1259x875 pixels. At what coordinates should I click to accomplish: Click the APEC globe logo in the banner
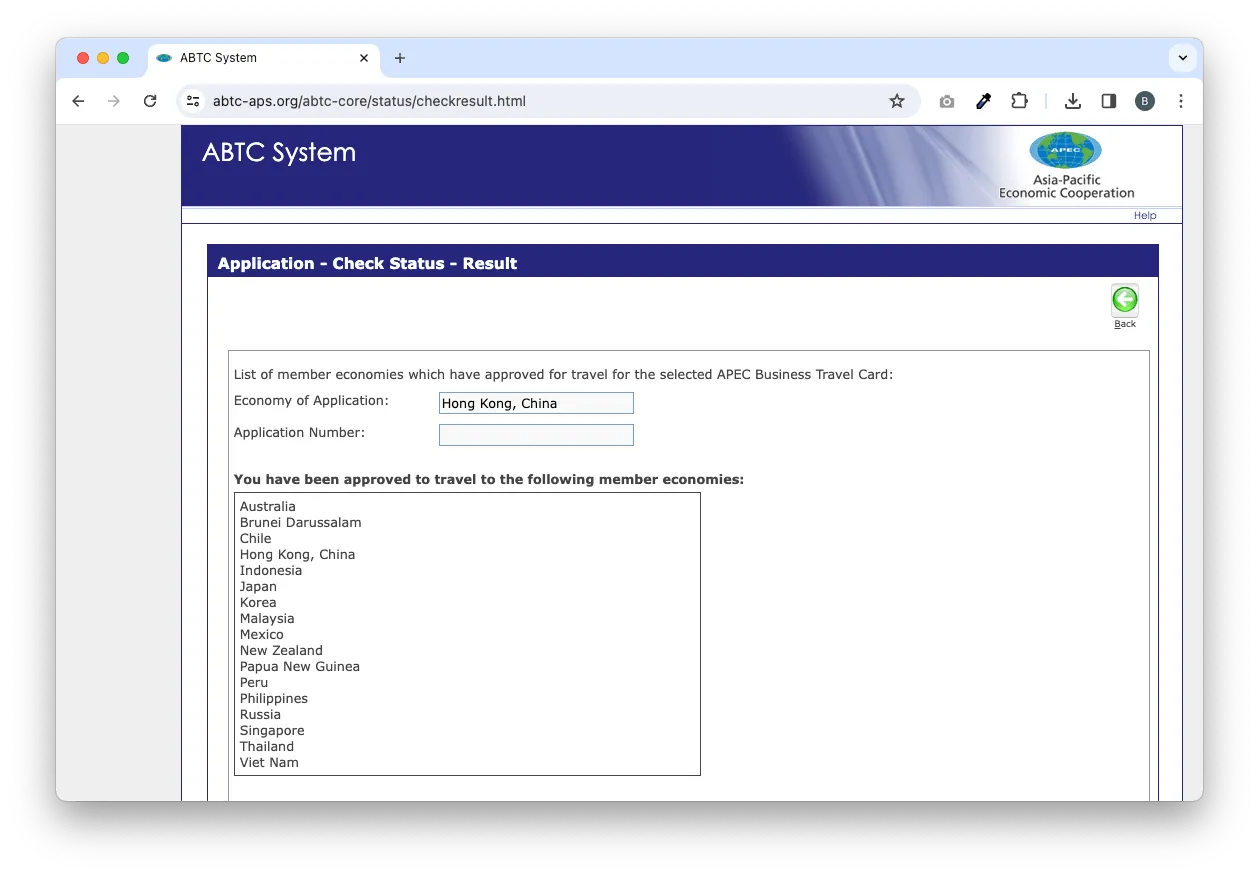coord(1065,151)
